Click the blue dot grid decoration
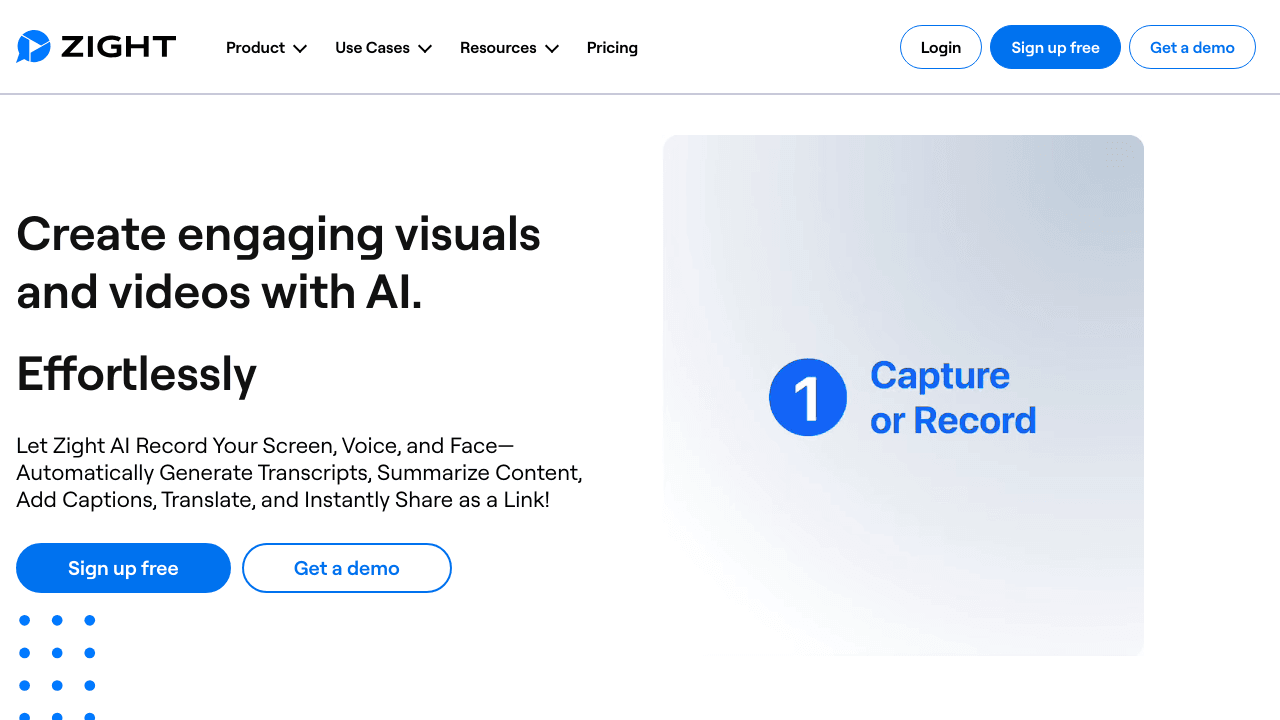Viewport: 1280px width, 720px height. click(x=57, y=667)
